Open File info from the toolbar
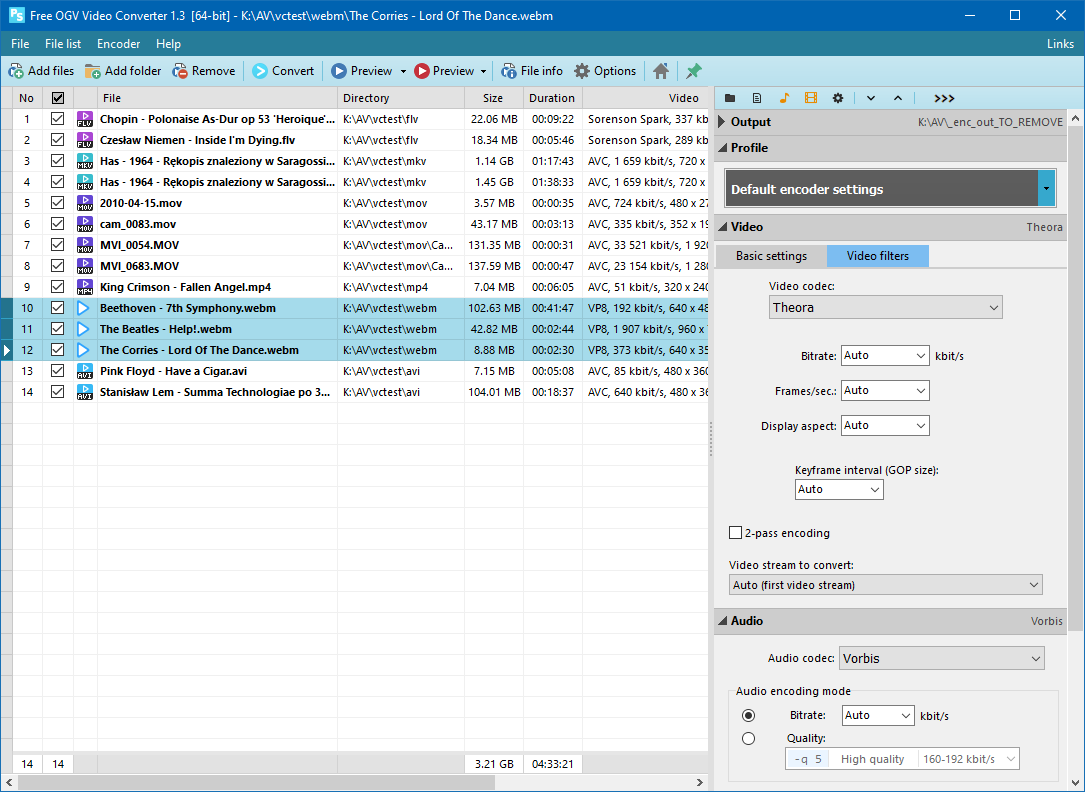 (x=531, y=71)
